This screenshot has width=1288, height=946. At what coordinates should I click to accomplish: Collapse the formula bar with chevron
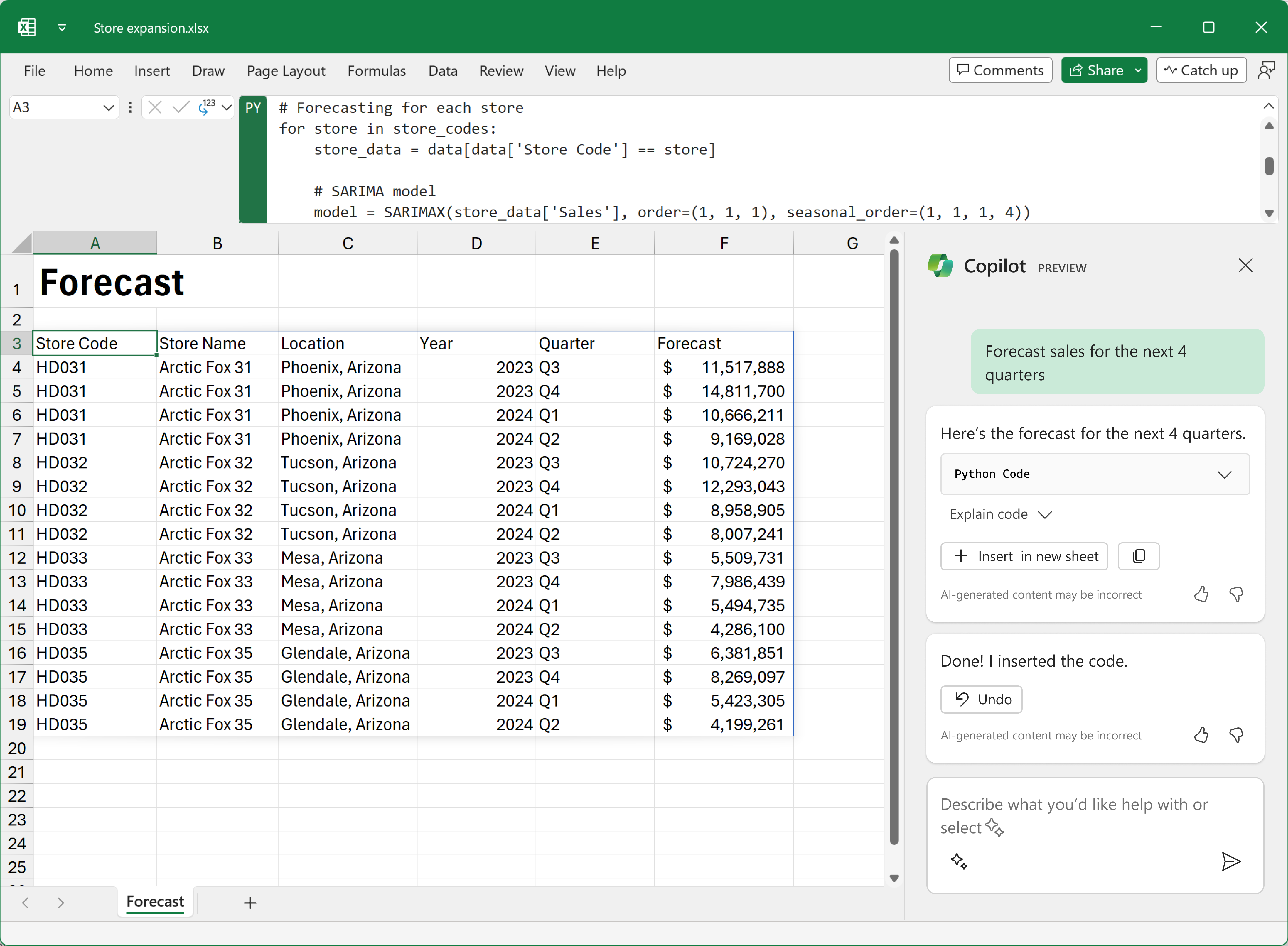(1269, 106)
